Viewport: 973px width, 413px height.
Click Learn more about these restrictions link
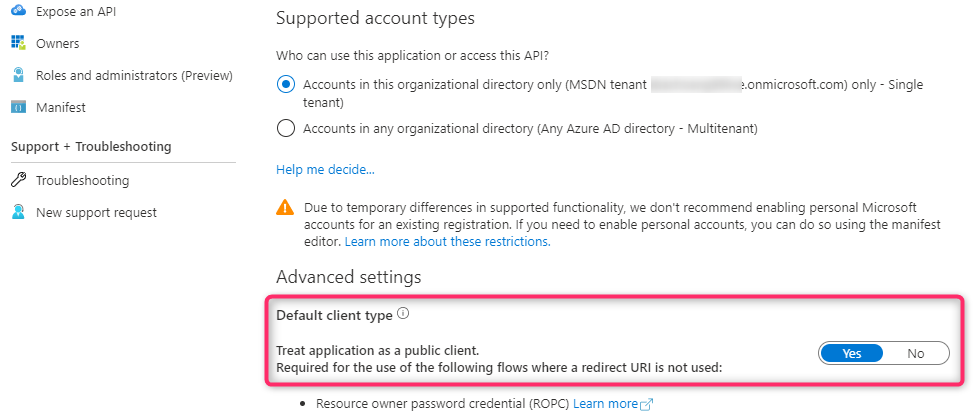[x=447, y=241]
